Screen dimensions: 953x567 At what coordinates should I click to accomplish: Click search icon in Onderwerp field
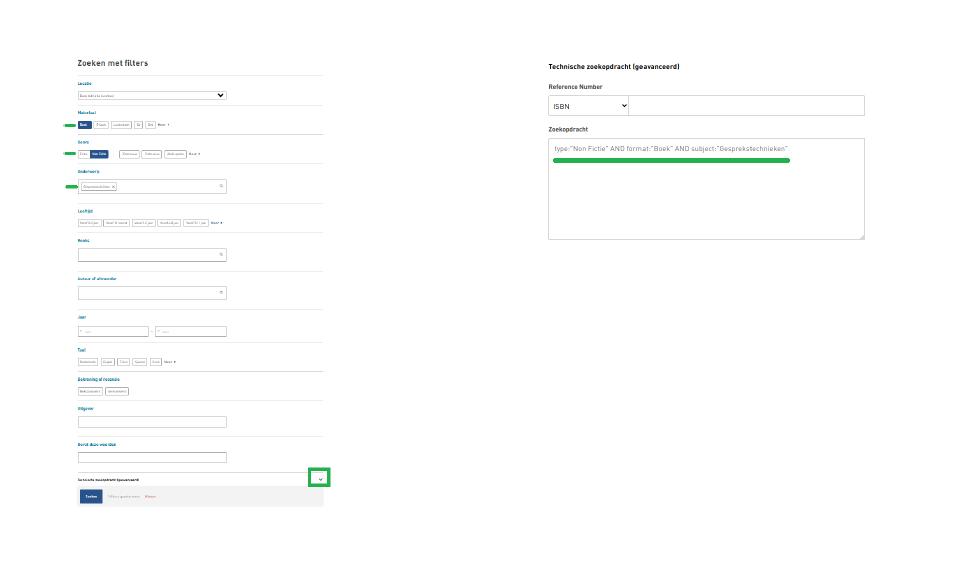pyautogui.click(x=221, y=186)
